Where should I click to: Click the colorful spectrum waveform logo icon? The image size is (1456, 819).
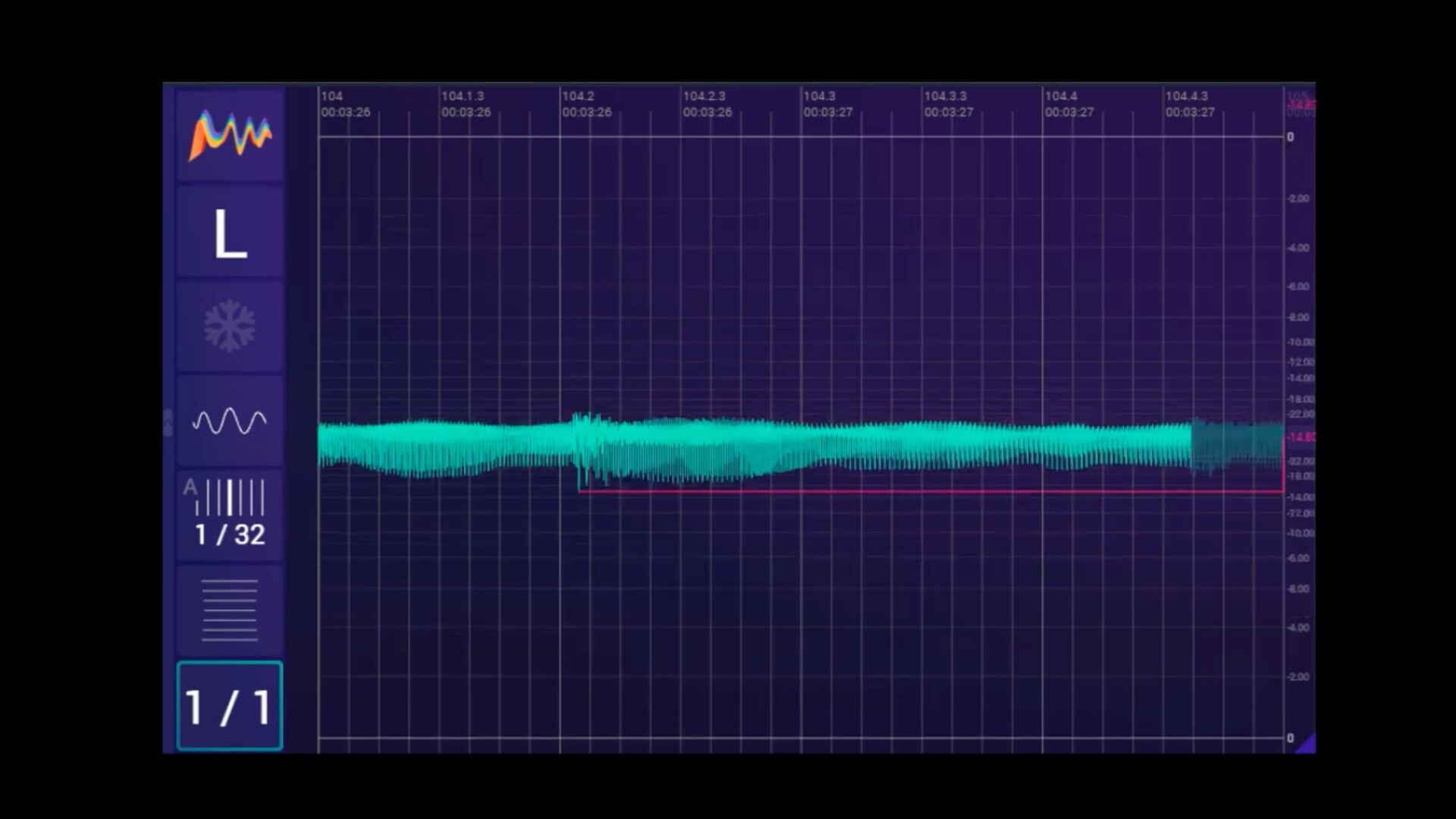point(230,136)
